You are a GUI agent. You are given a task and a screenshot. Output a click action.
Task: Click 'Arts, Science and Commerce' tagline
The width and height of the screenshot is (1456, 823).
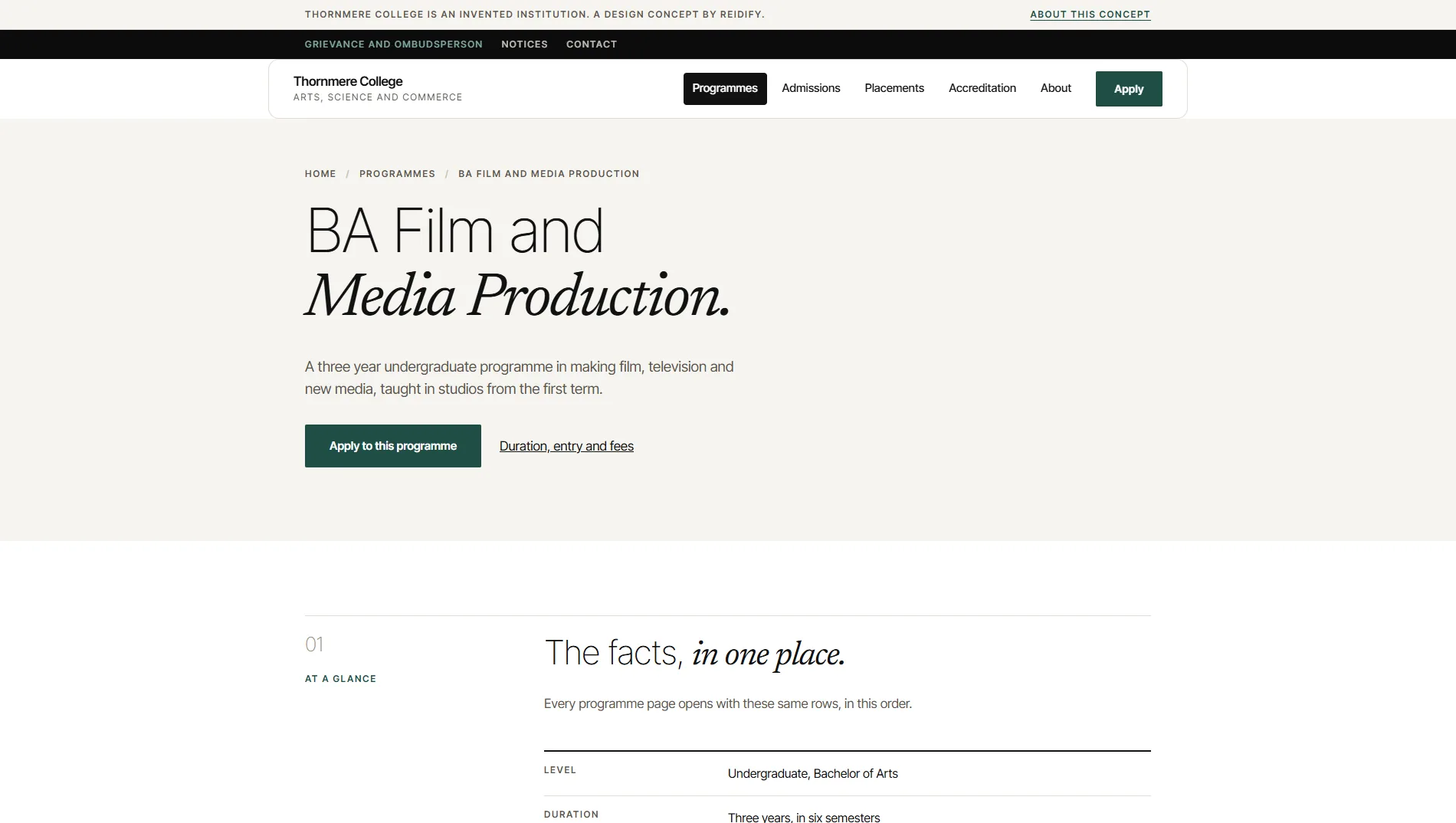[378, 97]
